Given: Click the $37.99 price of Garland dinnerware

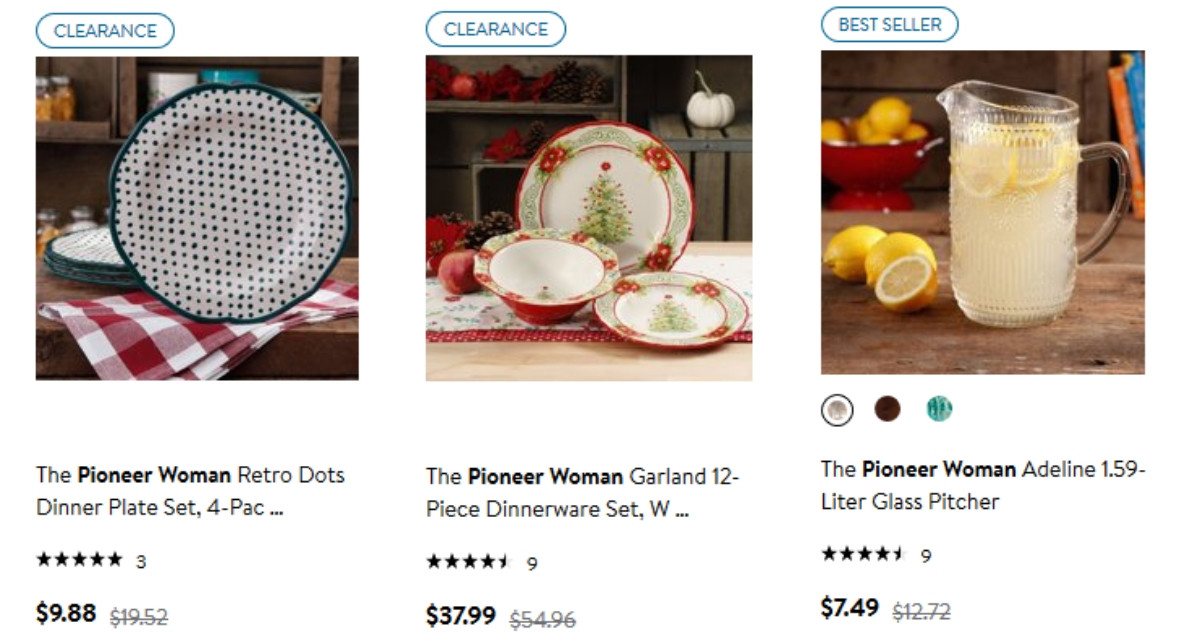Looking at the screenshot, I should pos(460,615).
